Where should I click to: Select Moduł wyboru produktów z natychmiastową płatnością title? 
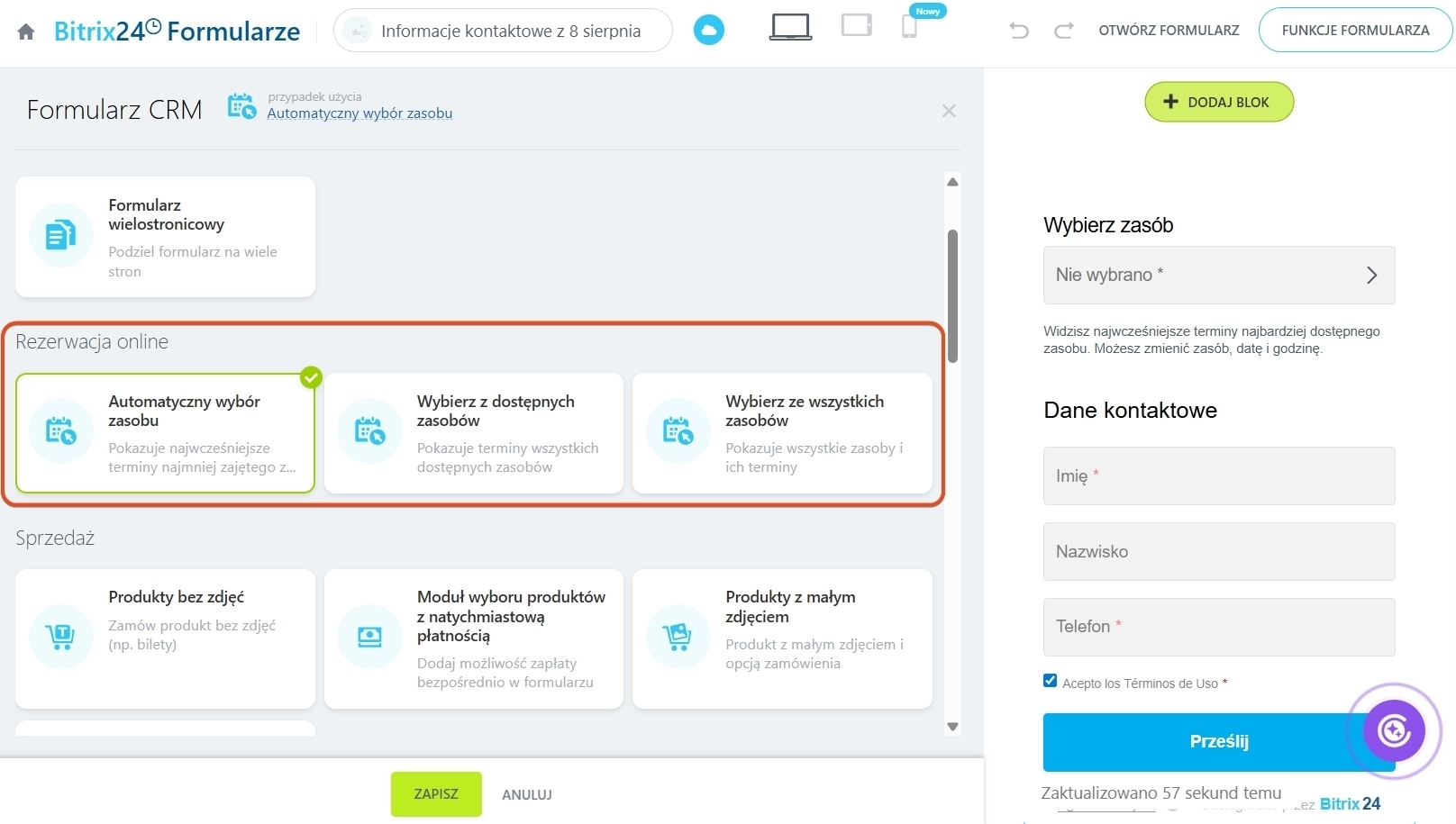(511, 616)
